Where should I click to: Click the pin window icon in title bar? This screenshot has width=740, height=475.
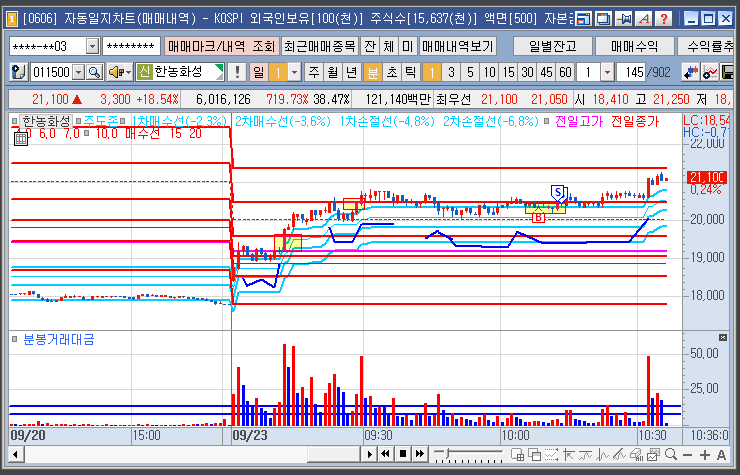tap(624, 19)
